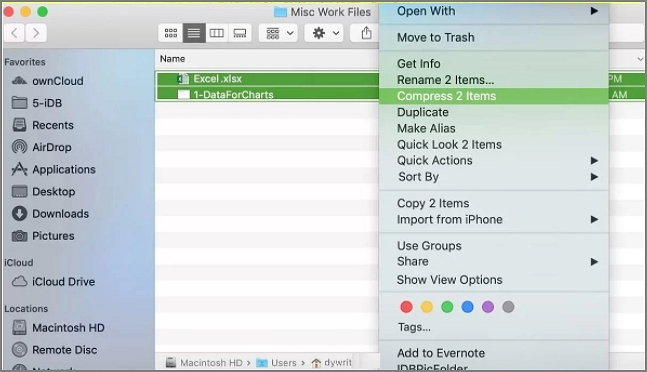647x372 pixels.
Task: Click dywrit home folder in path bar
Action: pos(332,363)
